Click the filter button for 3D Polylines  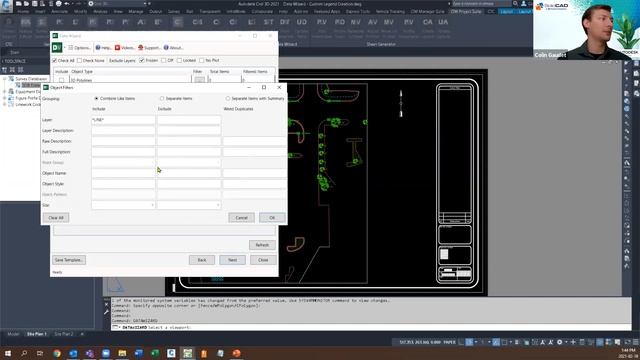(x=199, y=80)
